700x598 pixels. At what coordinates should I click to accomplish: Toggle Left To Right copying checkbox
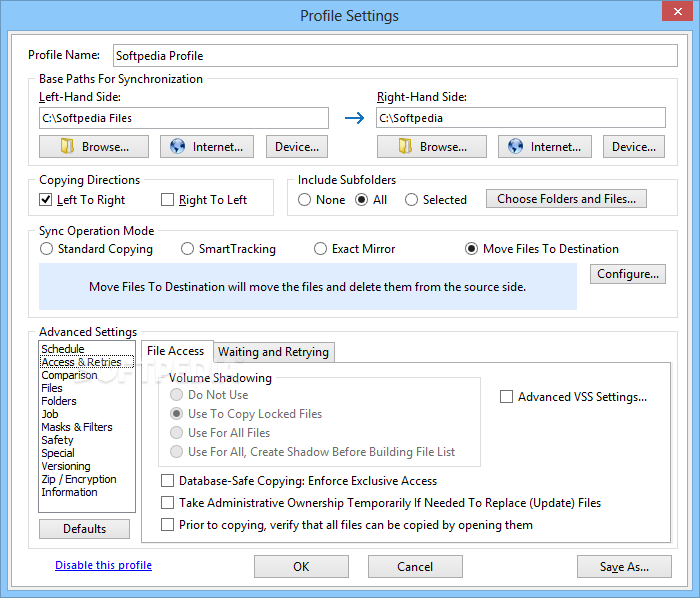click(46, 199)
